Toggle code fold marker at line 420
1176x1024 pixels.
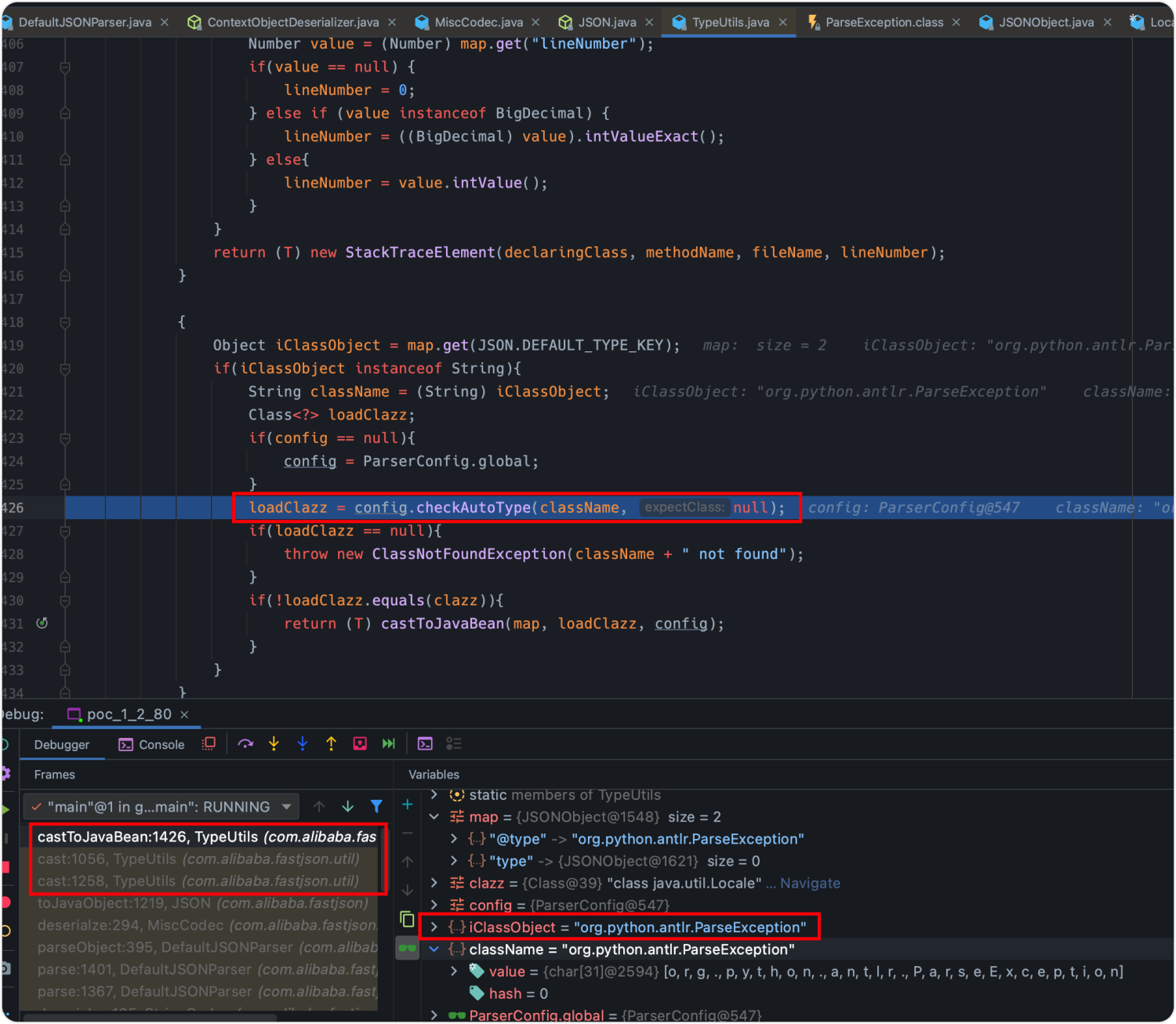click(x=65, y=369)
